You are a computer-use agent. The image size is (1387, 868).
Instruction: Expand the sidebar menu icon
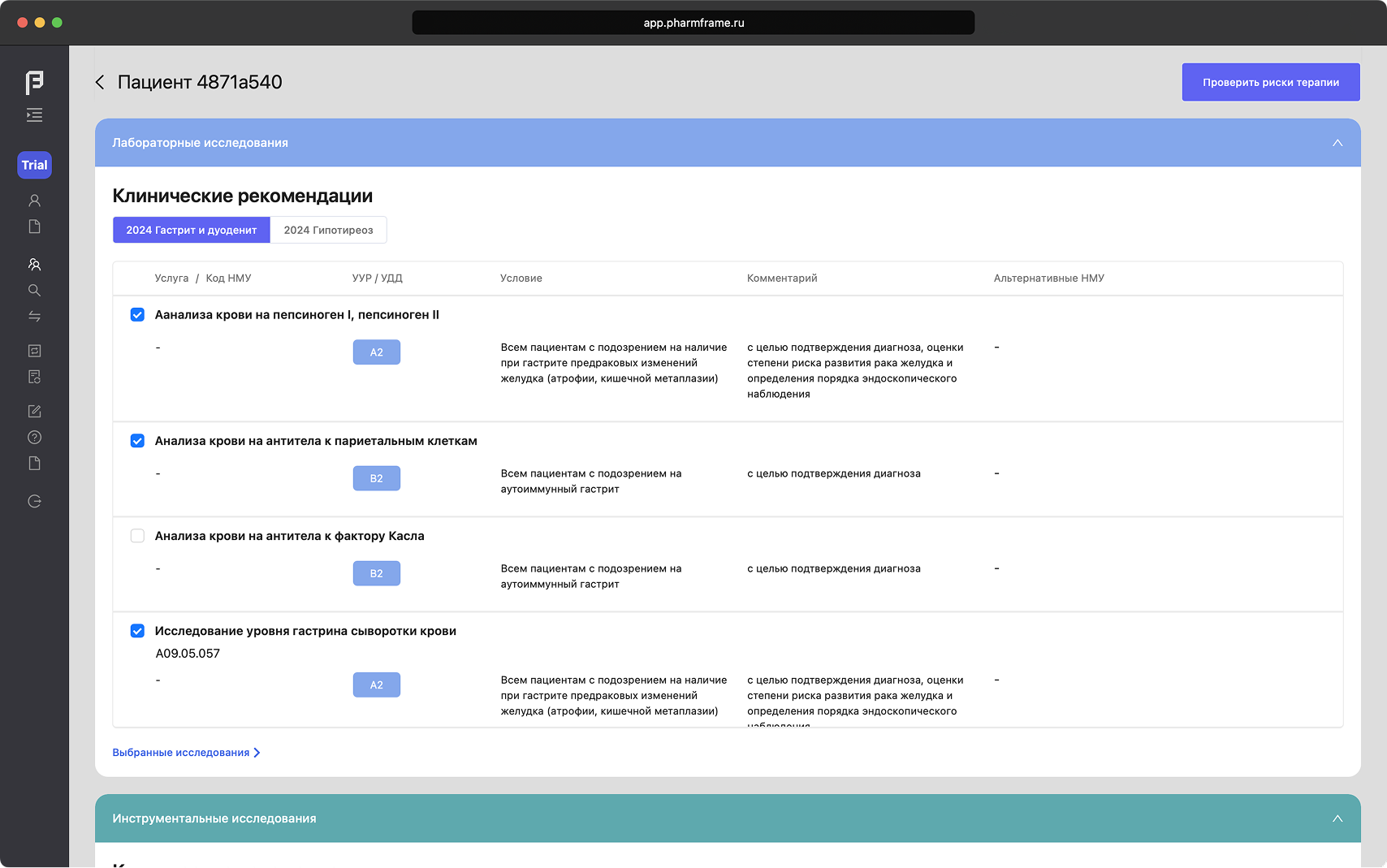[x=34, y=115]
